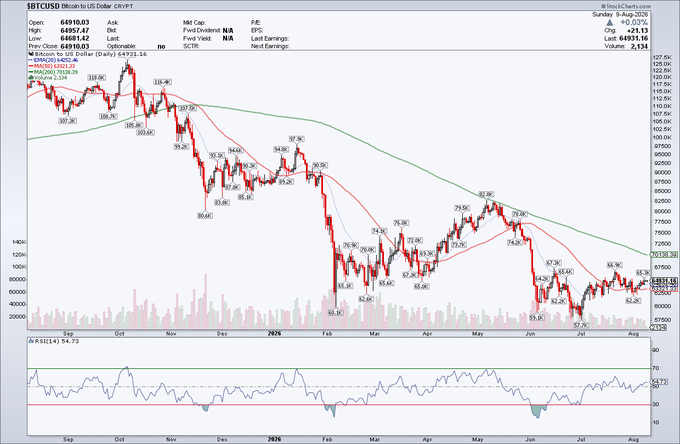This screenshot has height=444, width=680.
Task: Click the Optionable value 'no'
Action: tap(161, 46)
